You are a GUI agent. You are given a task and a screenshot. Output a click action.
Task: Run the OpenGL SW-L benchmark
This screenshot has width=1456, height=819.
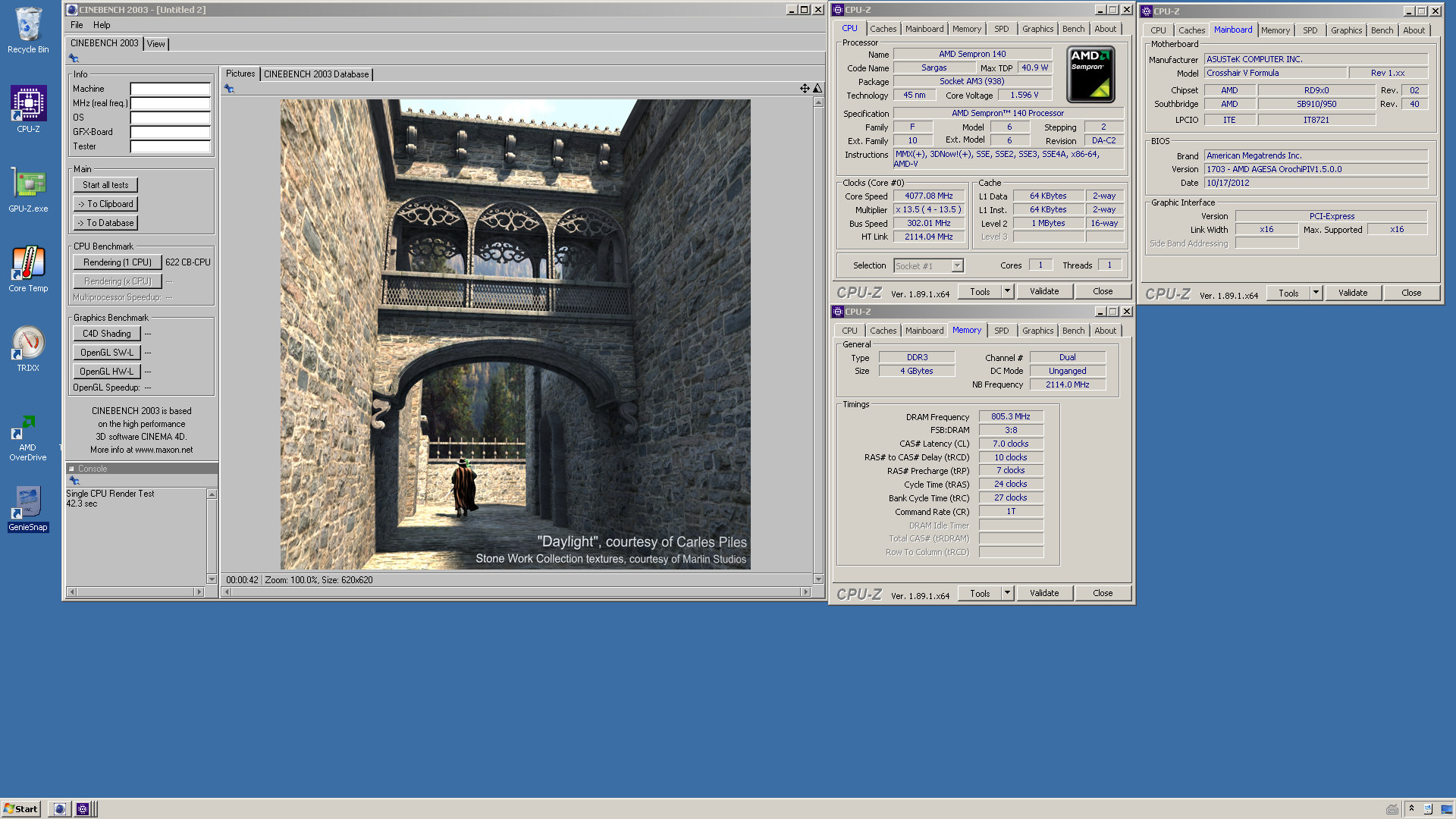[107, 353]
